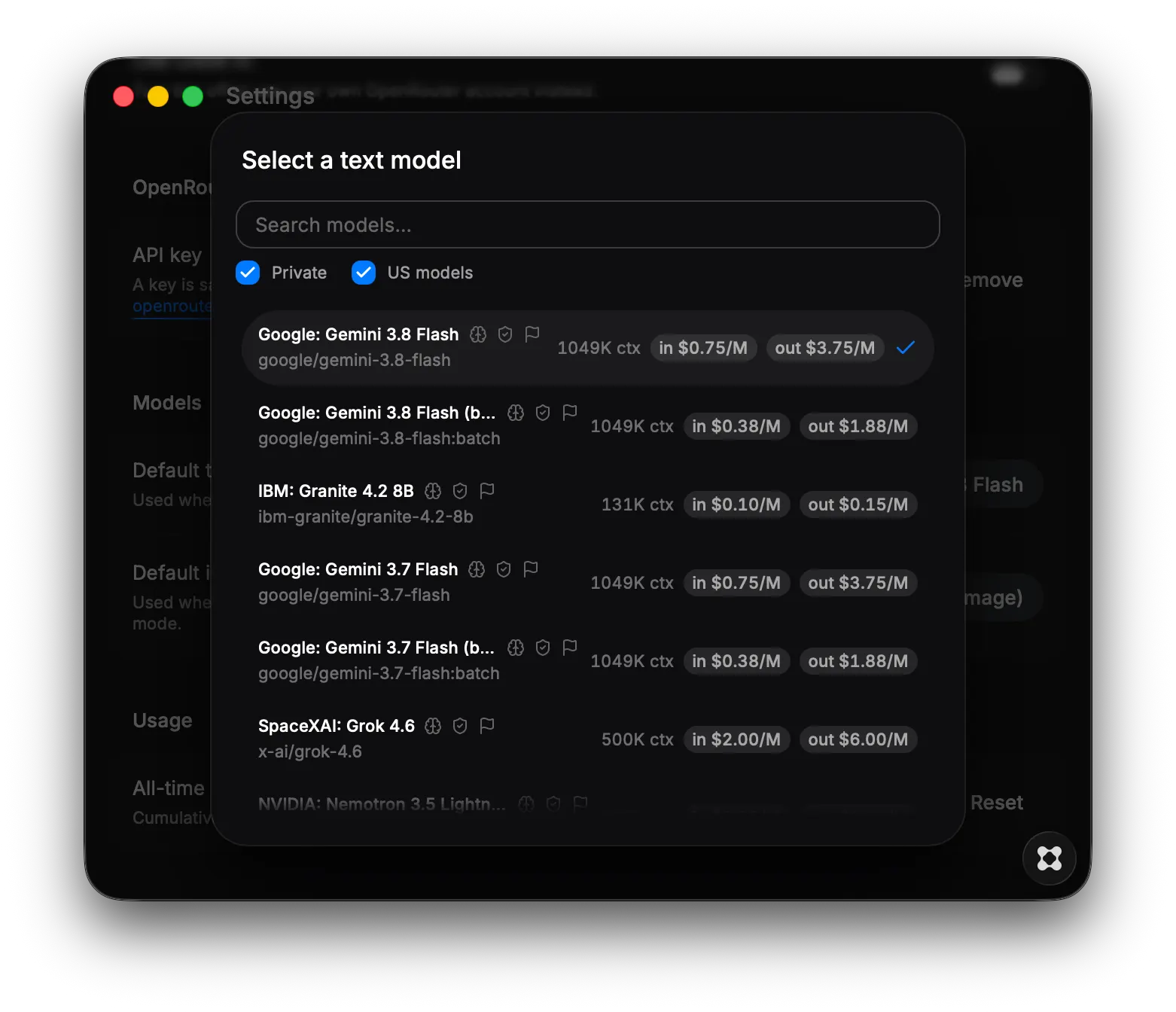Focus the Search models field
Image resolution: width=1176 pixels, height=1012 pixels.
[x=587, y=224]
